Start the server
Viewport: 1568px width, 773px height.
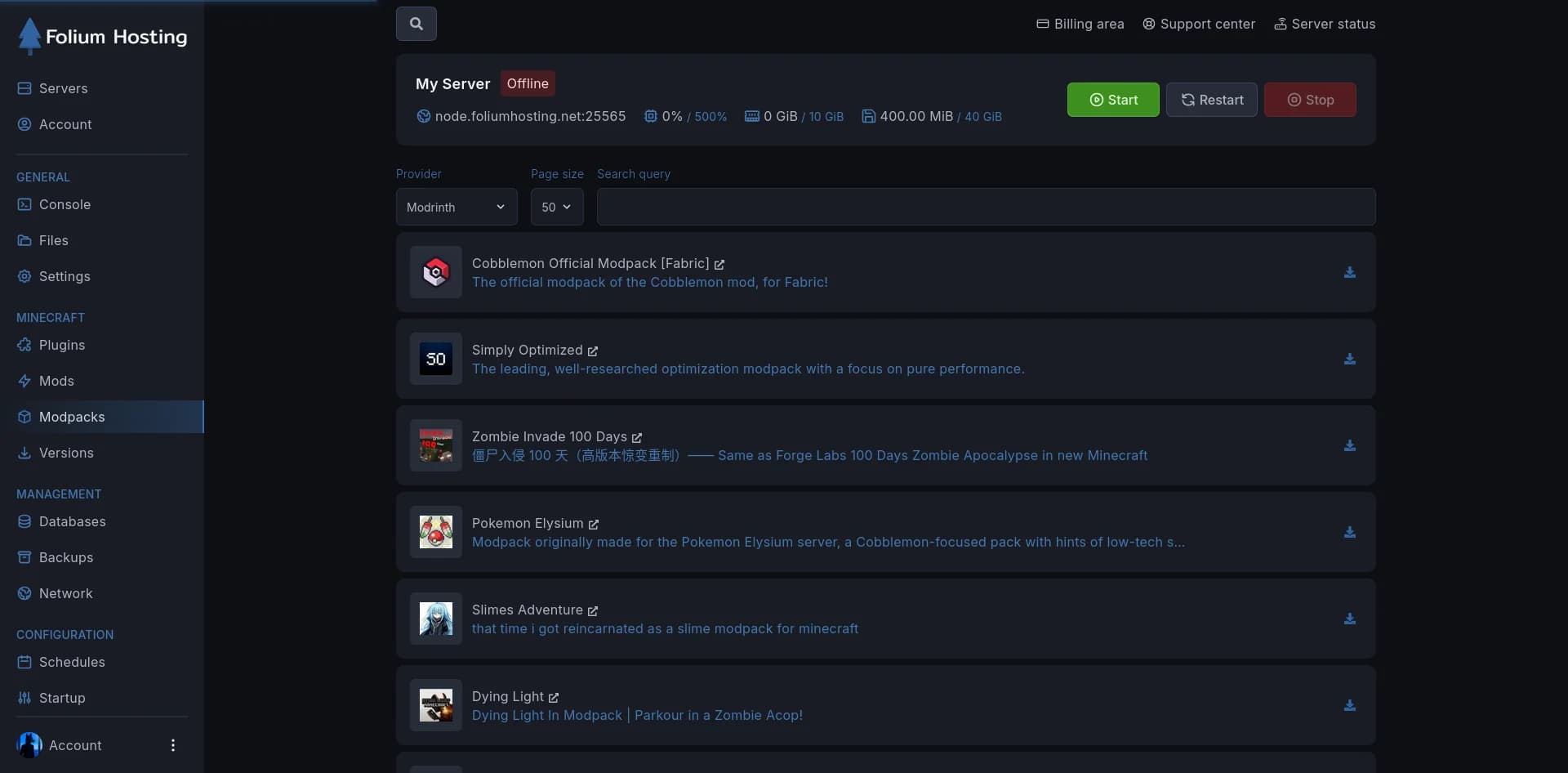coord(1113,100)
